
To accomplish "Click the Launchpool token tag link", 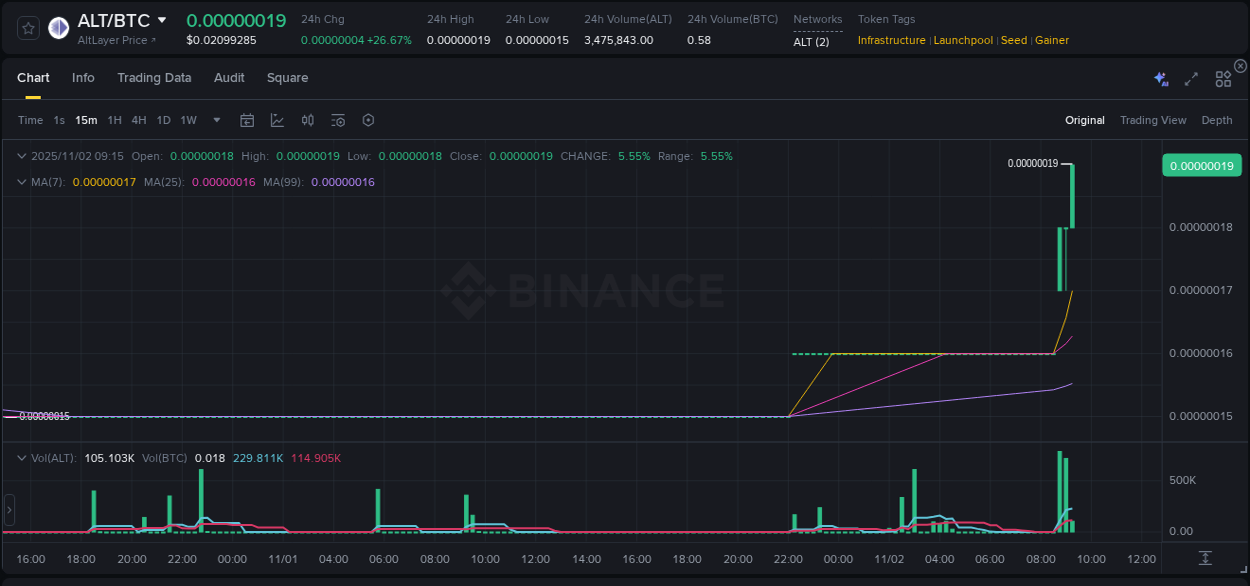I will 963,40.
